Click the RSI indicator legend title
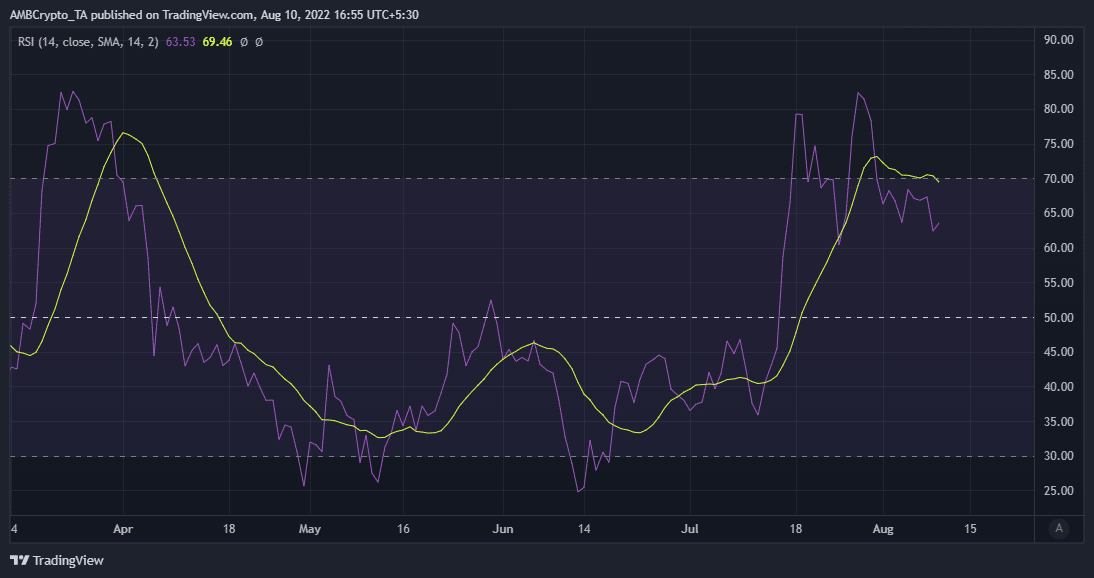 pyautogui.click(x=85, y=42)
